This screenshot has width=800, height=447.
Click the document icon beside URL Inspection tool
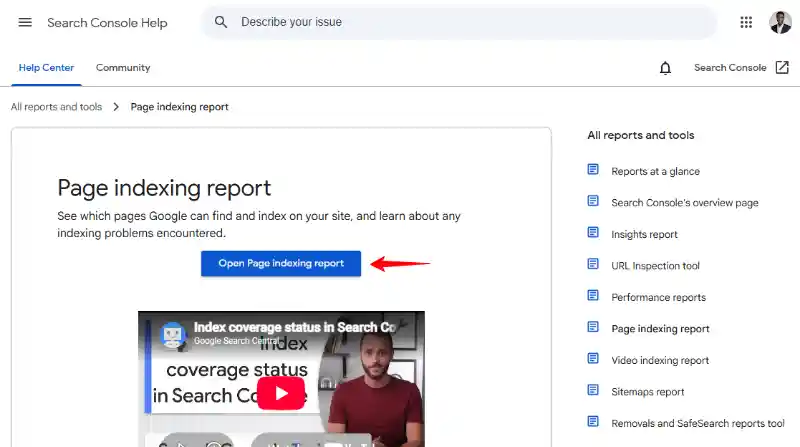(x=593, y=264)
